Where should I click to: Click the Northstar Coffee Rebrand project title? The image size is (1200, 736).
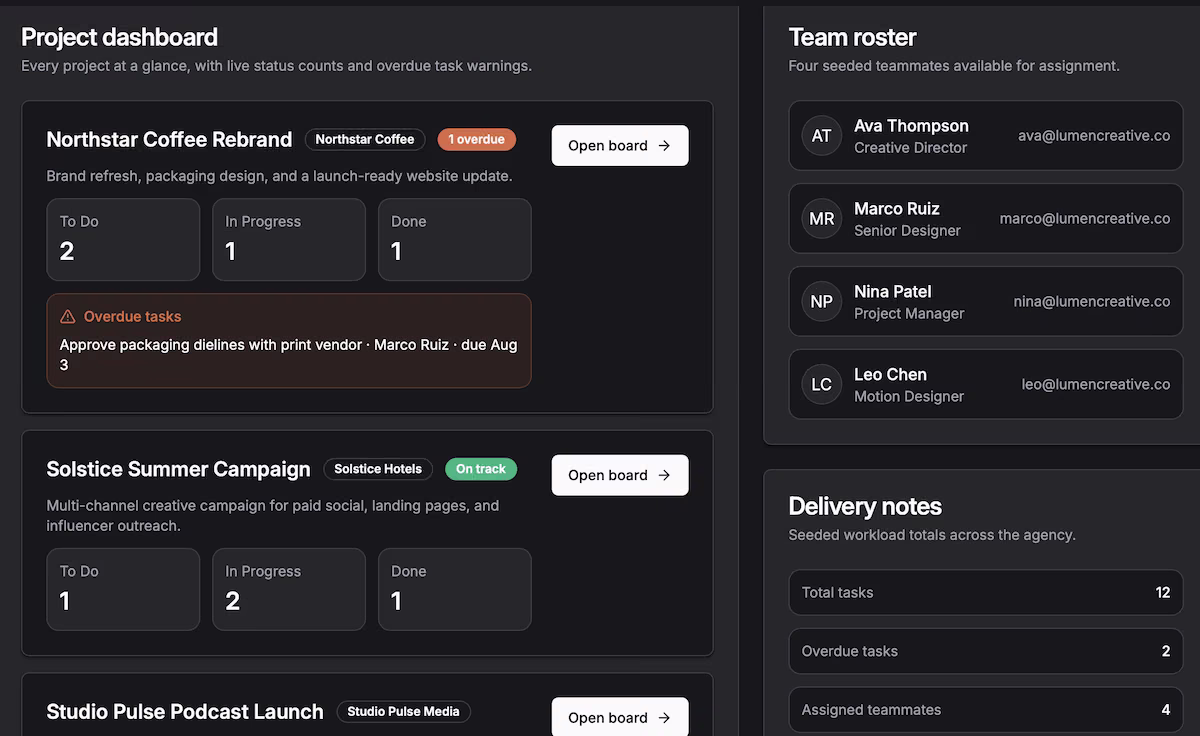169,139
